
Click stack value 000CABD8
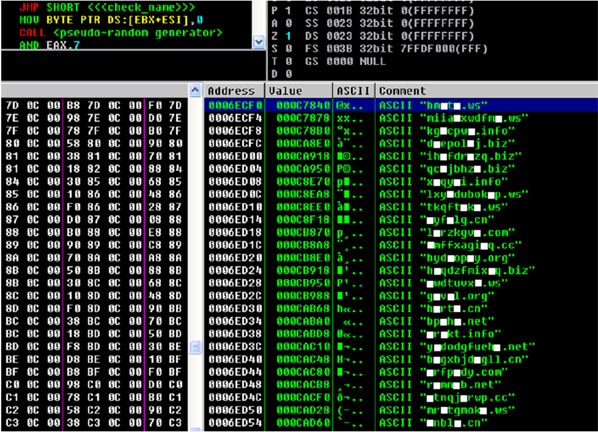point(303,334)
